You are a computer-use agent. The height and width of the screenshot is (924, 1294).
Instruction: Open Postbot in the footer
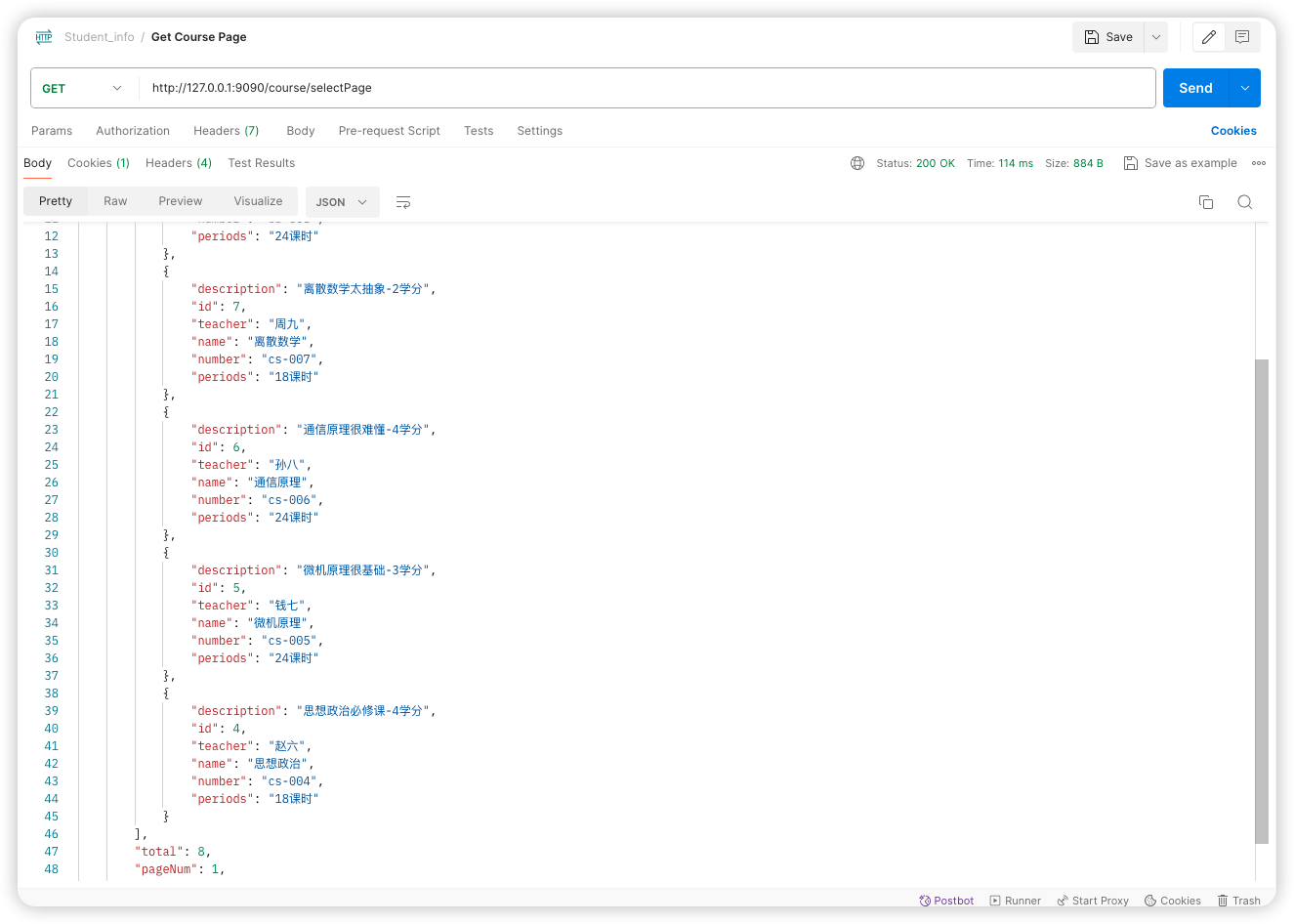click(946, 901)
